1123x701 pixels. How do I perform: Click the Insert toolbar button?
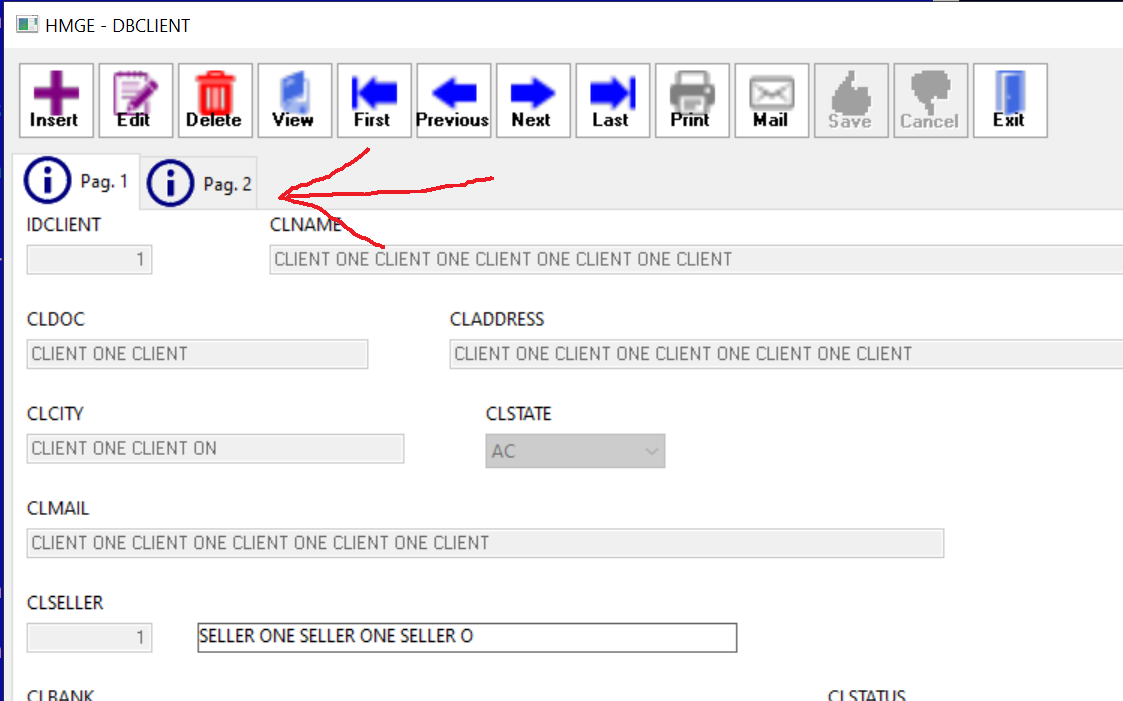point(56,100)
